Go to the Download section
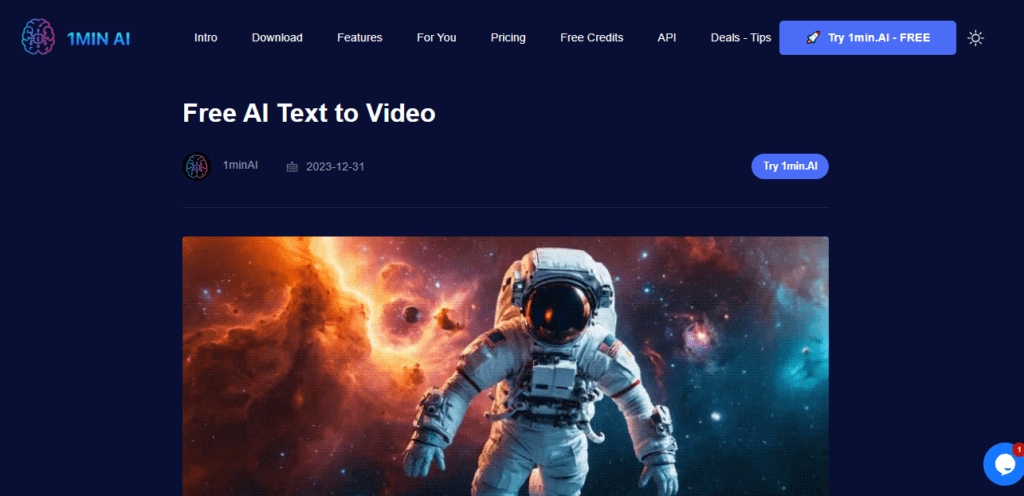Image resolution: width=1024 pixels, height=496 pixels. pyautogui.click(x=277, y=38)
